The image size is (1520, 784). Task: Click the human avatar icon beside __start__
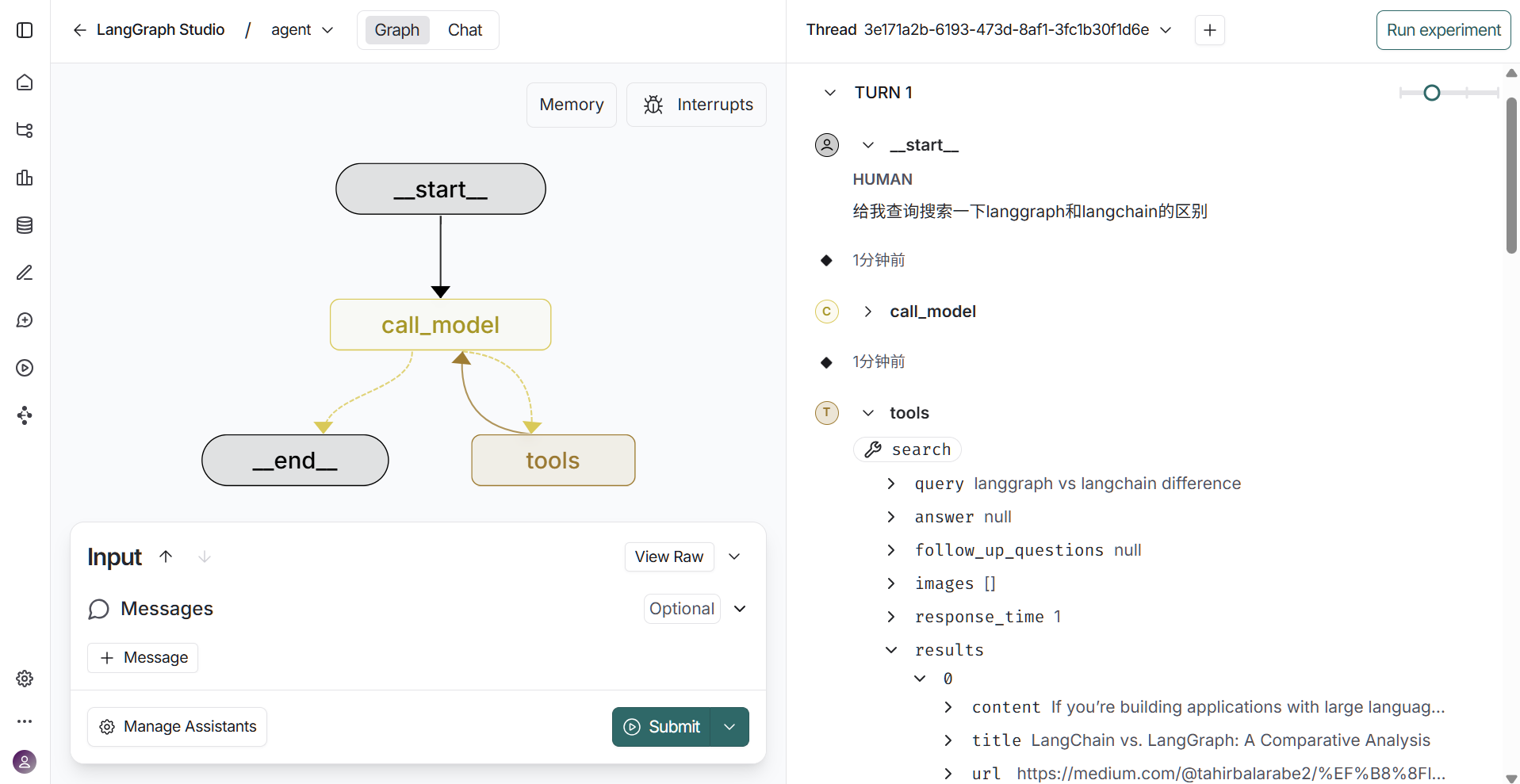[x=827, y=145]
